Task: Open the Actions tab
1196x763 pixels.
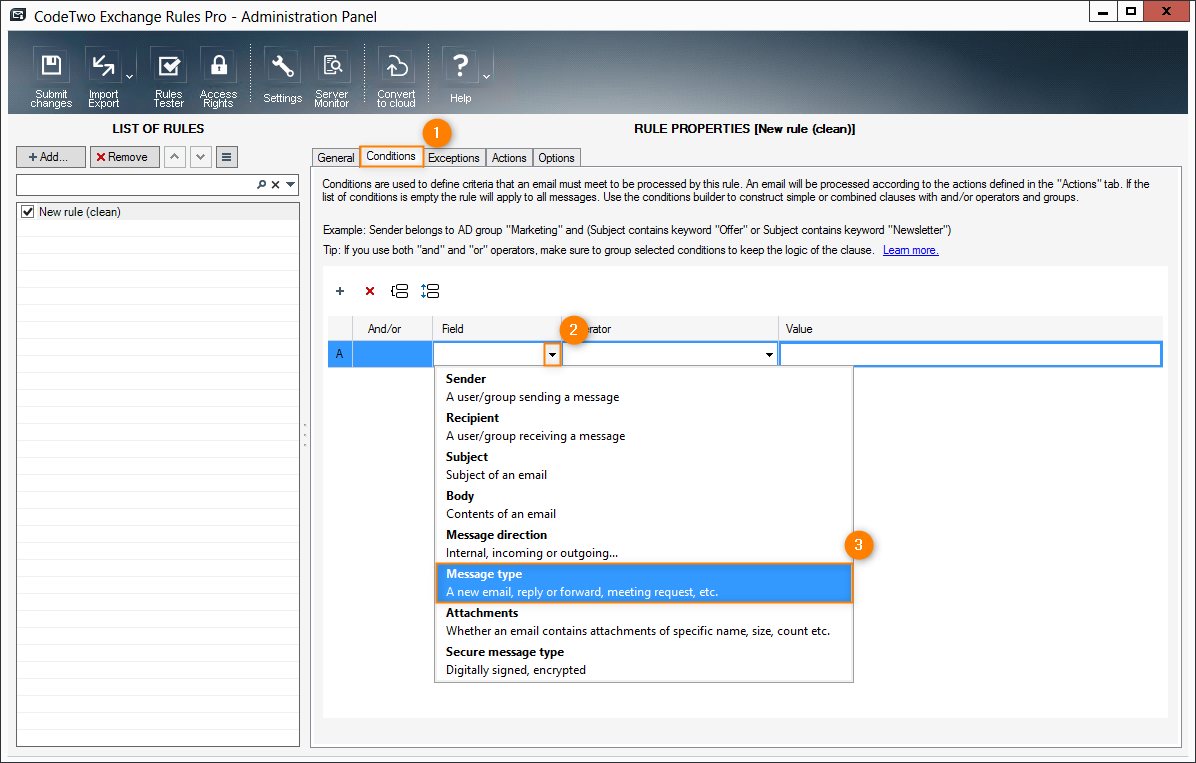Action: [x=509, y=158]
